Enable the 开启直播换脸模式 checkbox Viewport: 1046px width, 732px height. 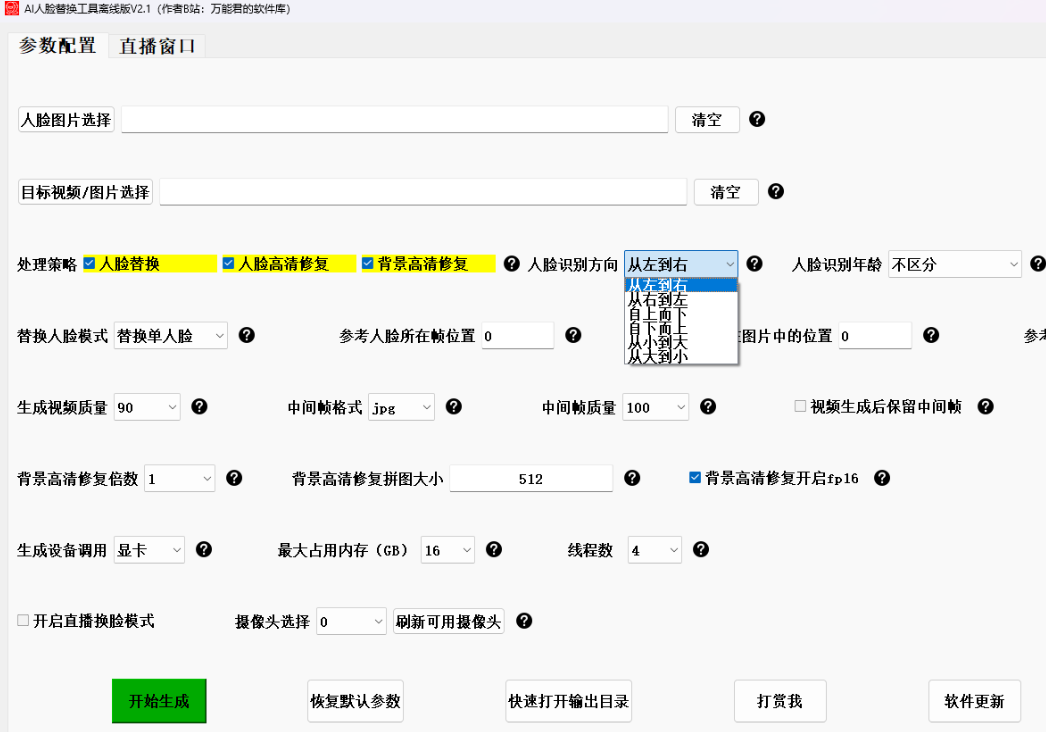coord(24,621)
